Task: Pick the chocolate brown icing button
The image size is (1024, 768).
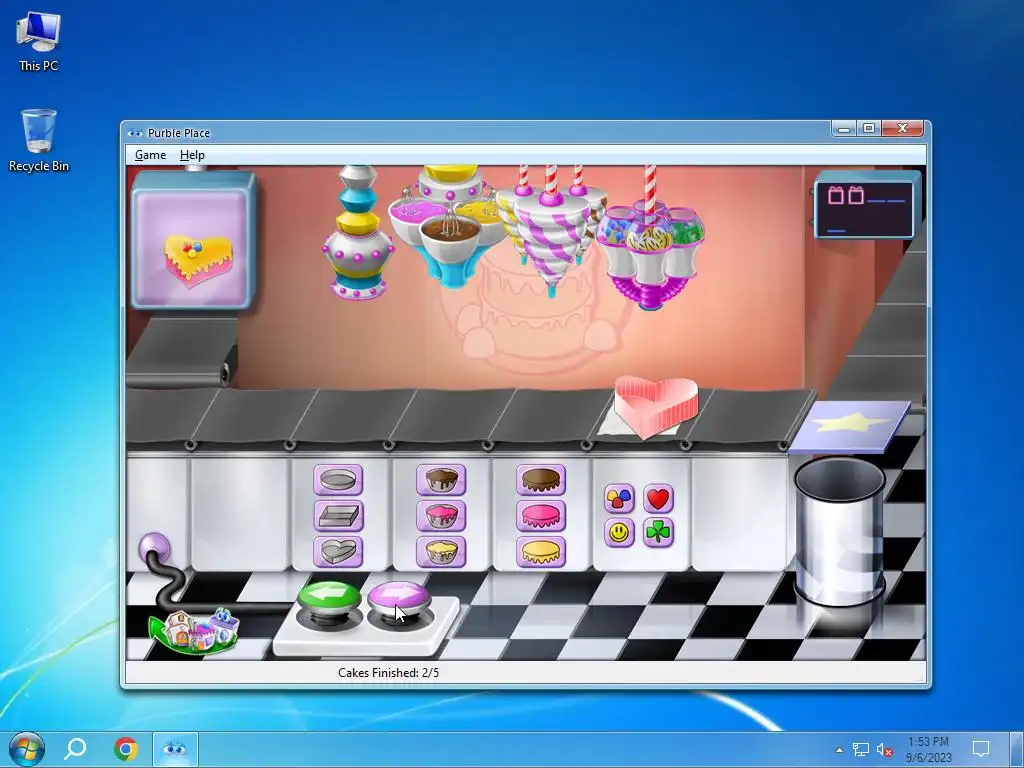Action: coord(541,480)
